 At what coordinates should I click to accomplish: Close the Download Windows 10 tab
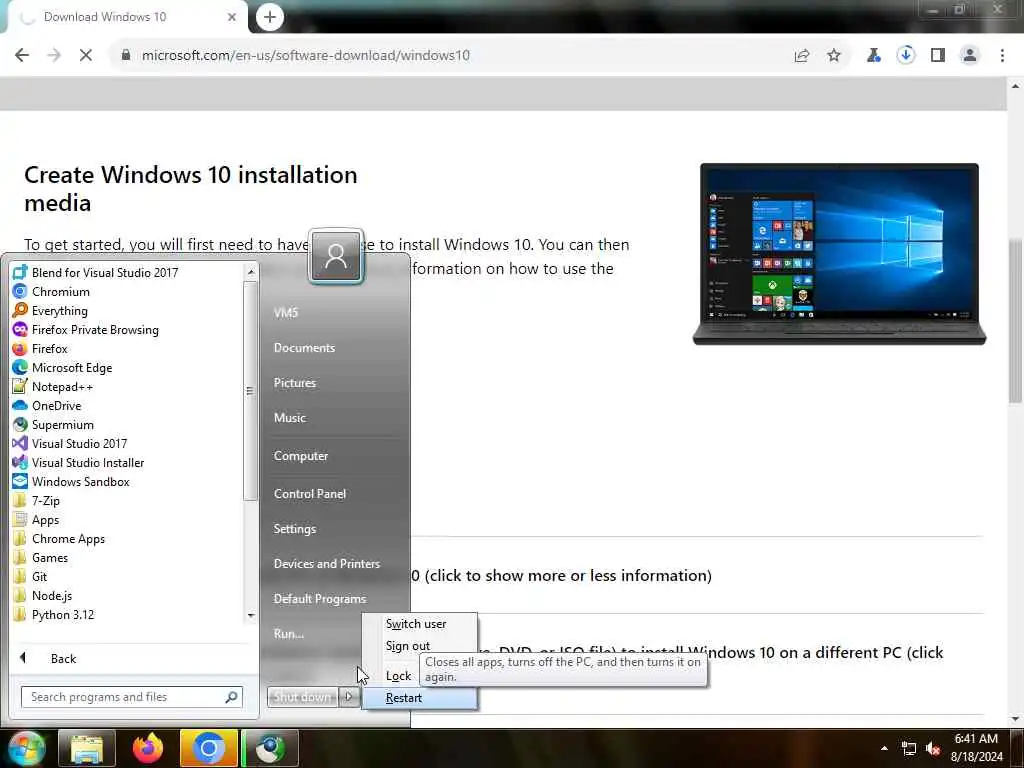(232, 17)
